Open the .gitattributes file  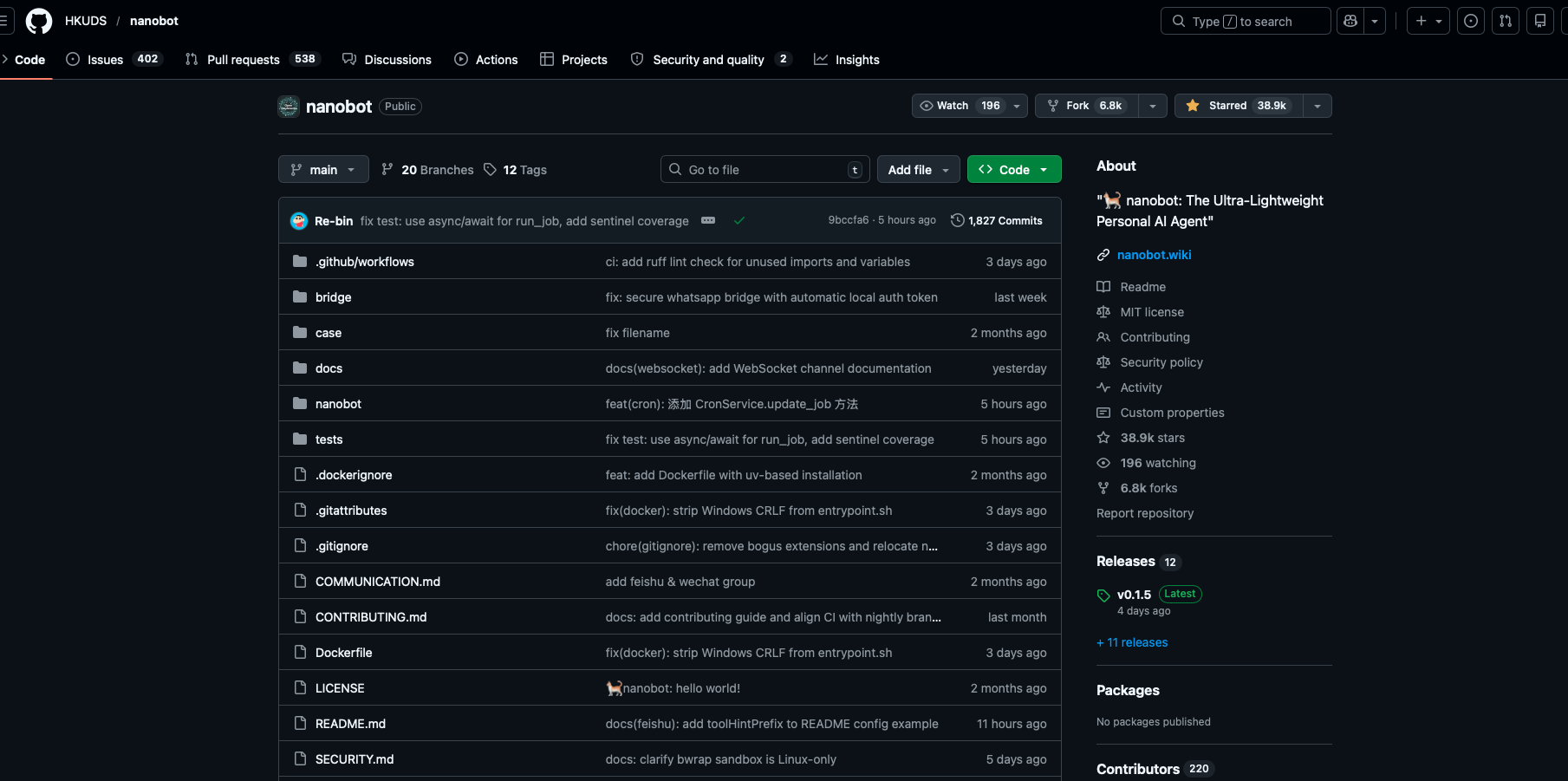pos(351,511)
